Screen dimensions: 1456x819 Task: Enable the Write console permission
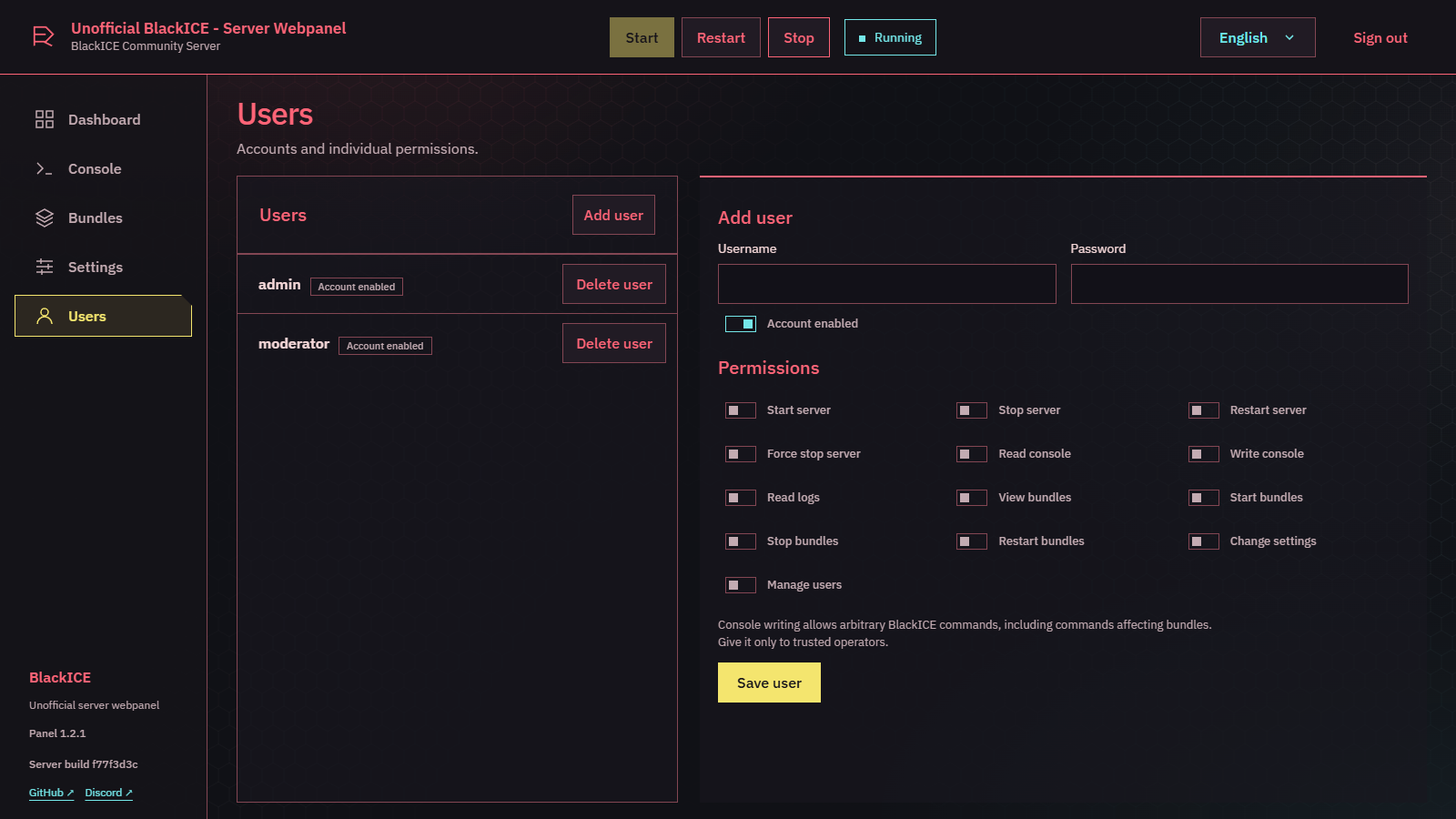[x=1204, y=454]
